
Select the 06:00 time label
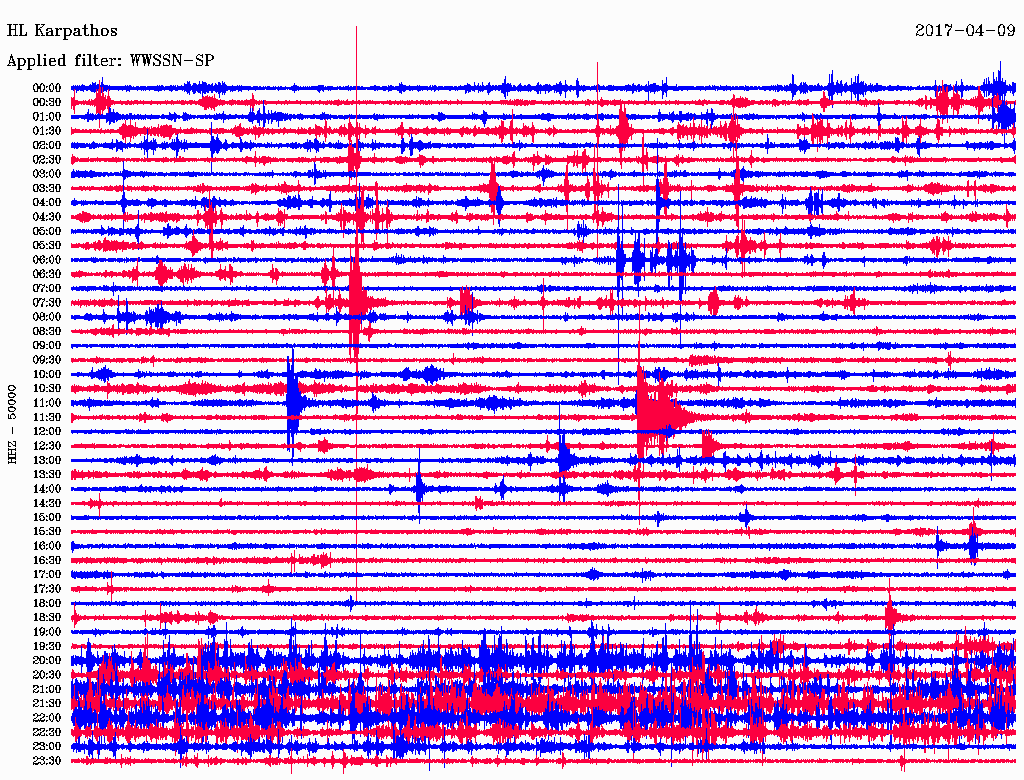click(47, 260)
